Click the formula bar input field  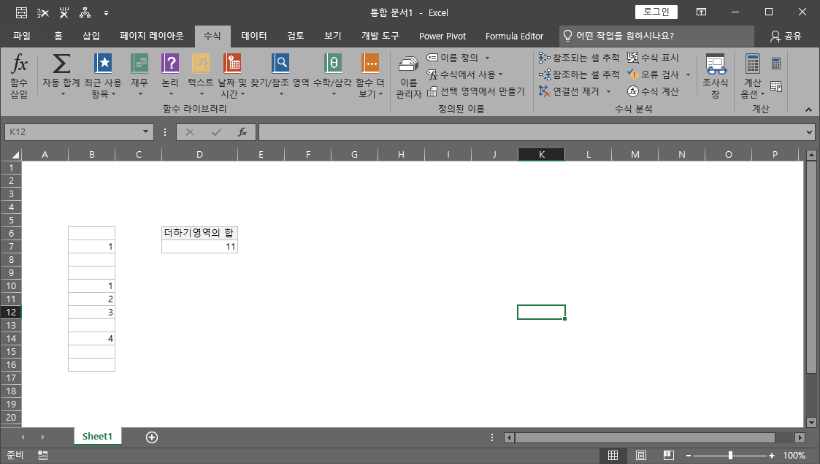(531, 132)
